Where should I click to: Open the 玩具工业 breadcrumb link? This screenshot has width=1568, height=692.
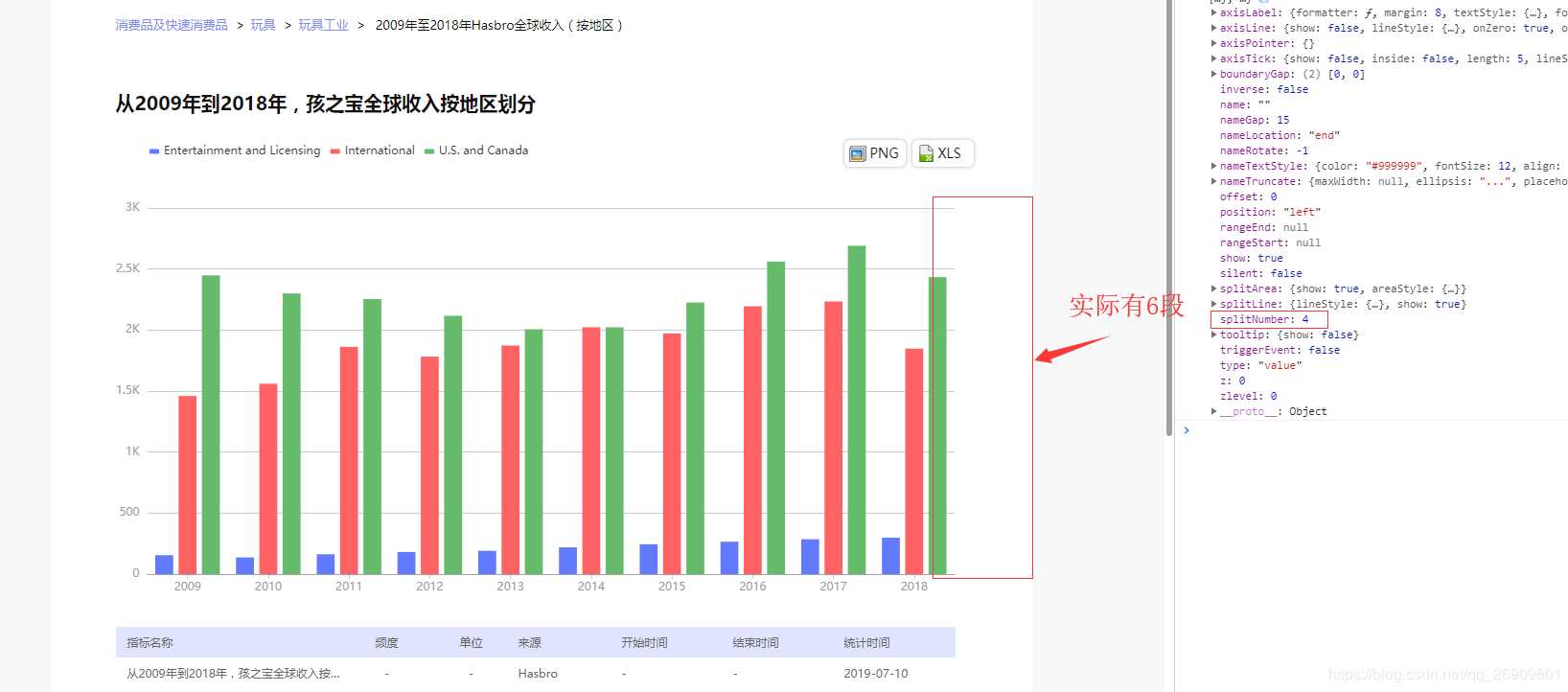323,25
